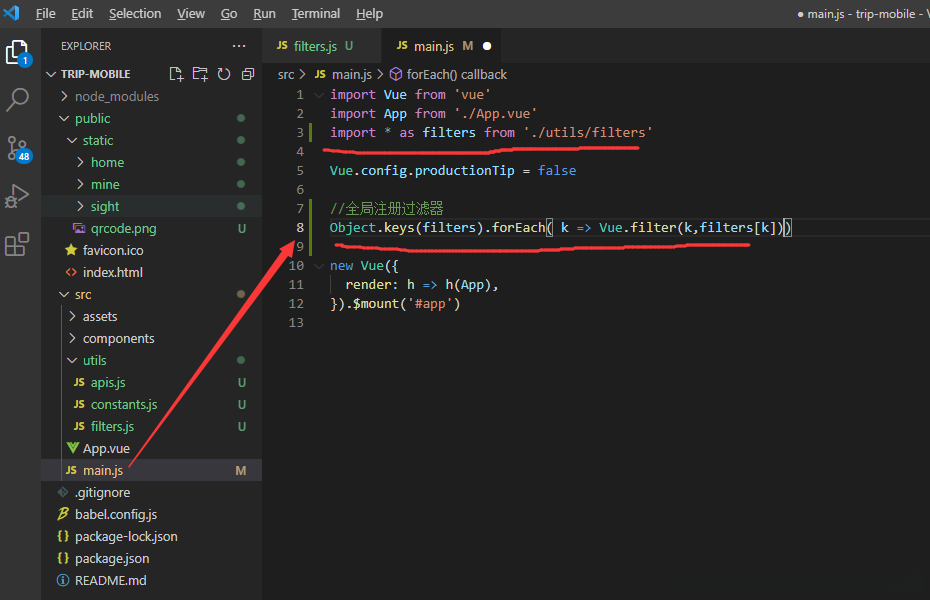Open the Search view icon
The height and width of the screenshot is (600, 930).
18,100
